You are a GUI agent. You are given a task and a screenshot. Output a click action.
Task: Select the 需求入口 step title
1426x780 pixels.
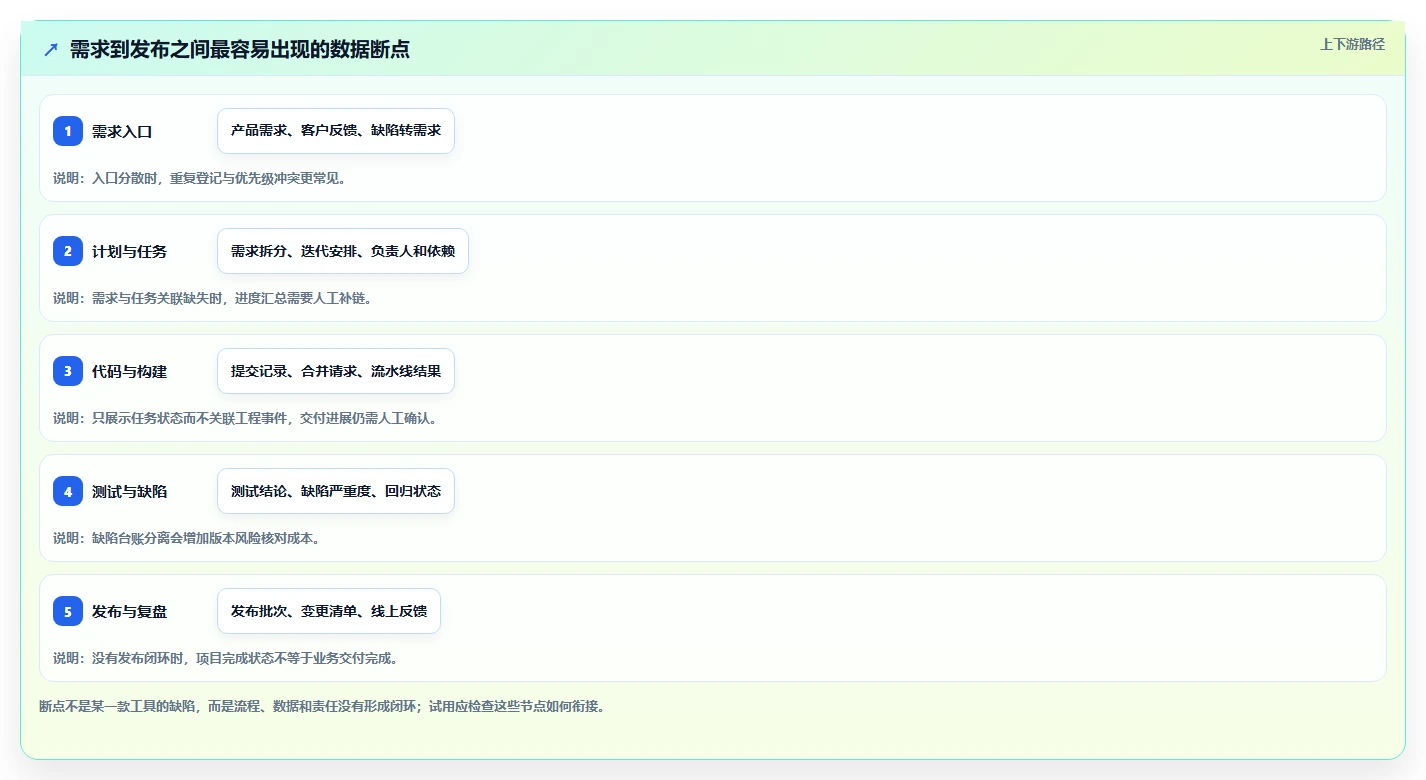[122, 131]
